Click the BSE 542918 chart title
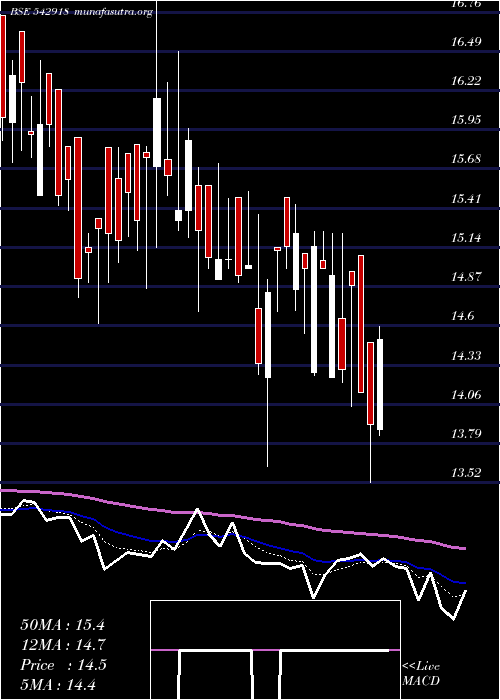This screenshot has width=500, height=700. click(39, 12)
